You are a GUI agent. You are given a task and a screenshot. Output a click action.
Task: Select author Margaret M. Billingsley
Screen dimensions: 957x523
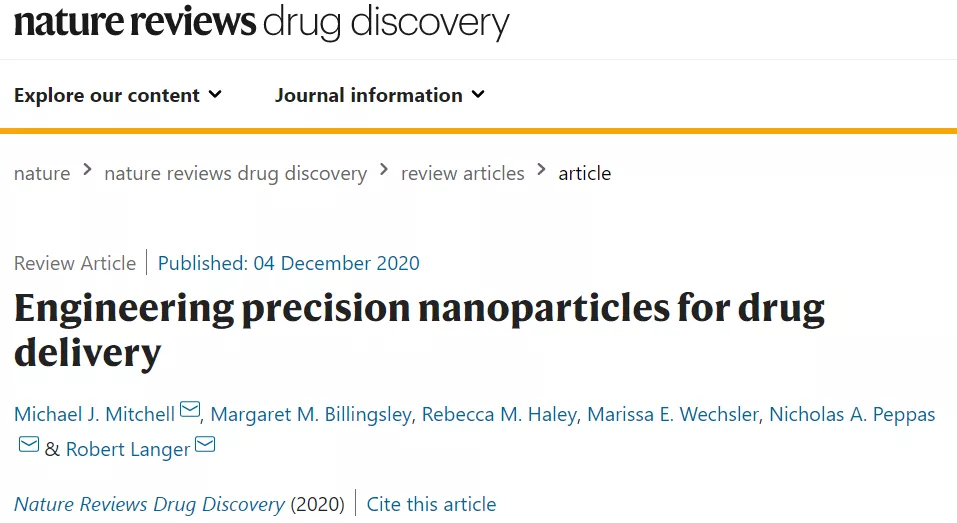point(311,414)
